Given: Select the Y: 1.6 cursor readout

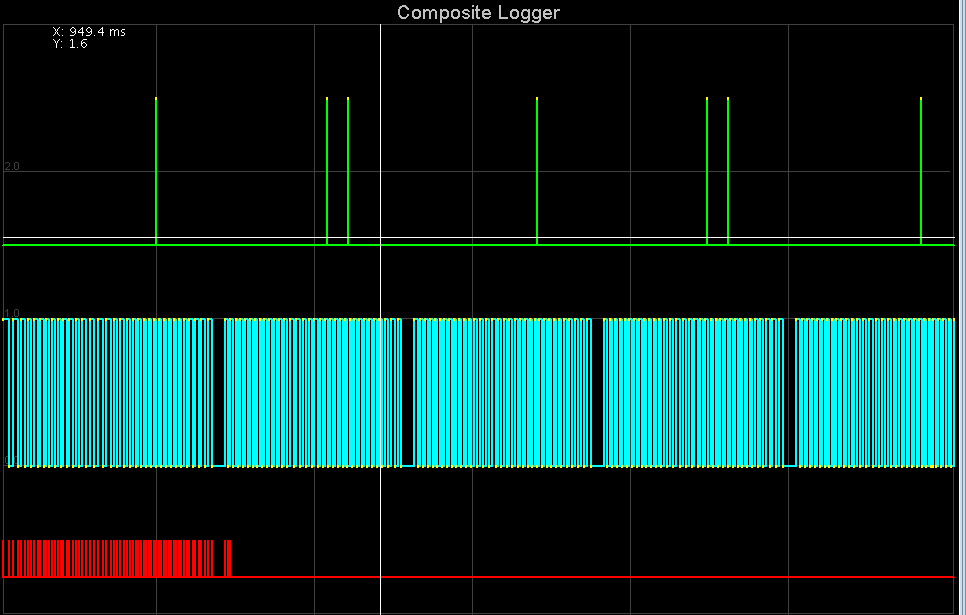Looking at the screenshot, I should 70,44.
